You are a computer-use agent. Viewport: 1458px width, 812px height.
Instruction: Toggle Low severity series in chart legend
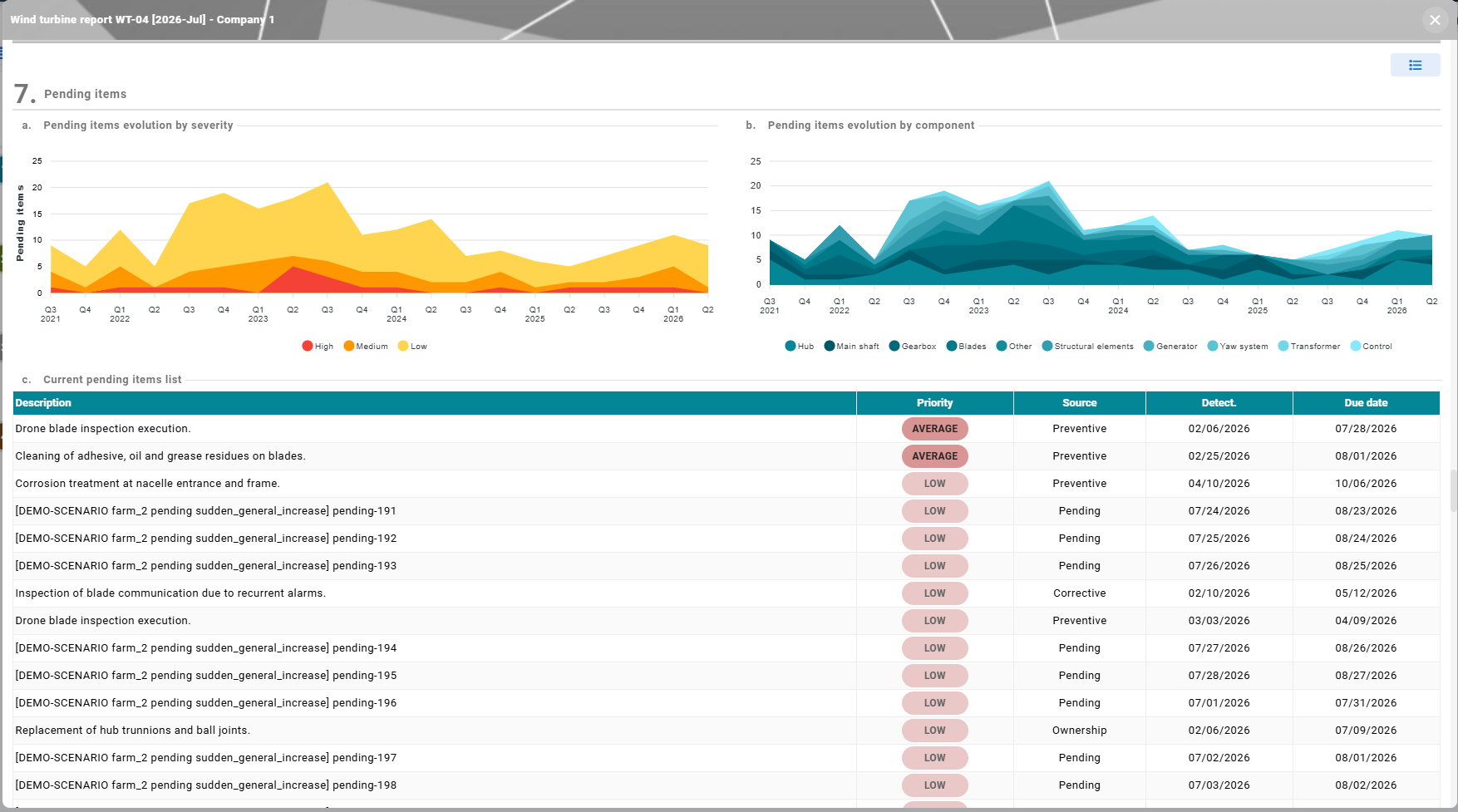pos(412,347)
